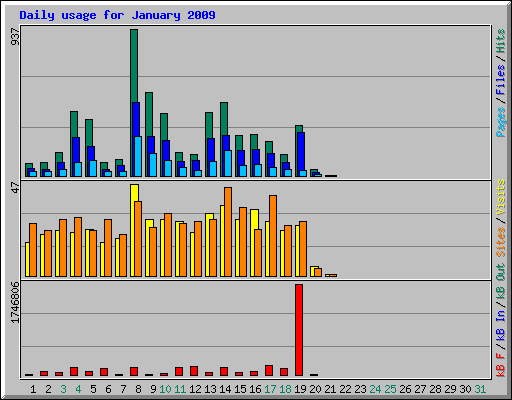Click the blue kB In legend label
This screenshot has height=400, width=512.
[x=501, y=325]
